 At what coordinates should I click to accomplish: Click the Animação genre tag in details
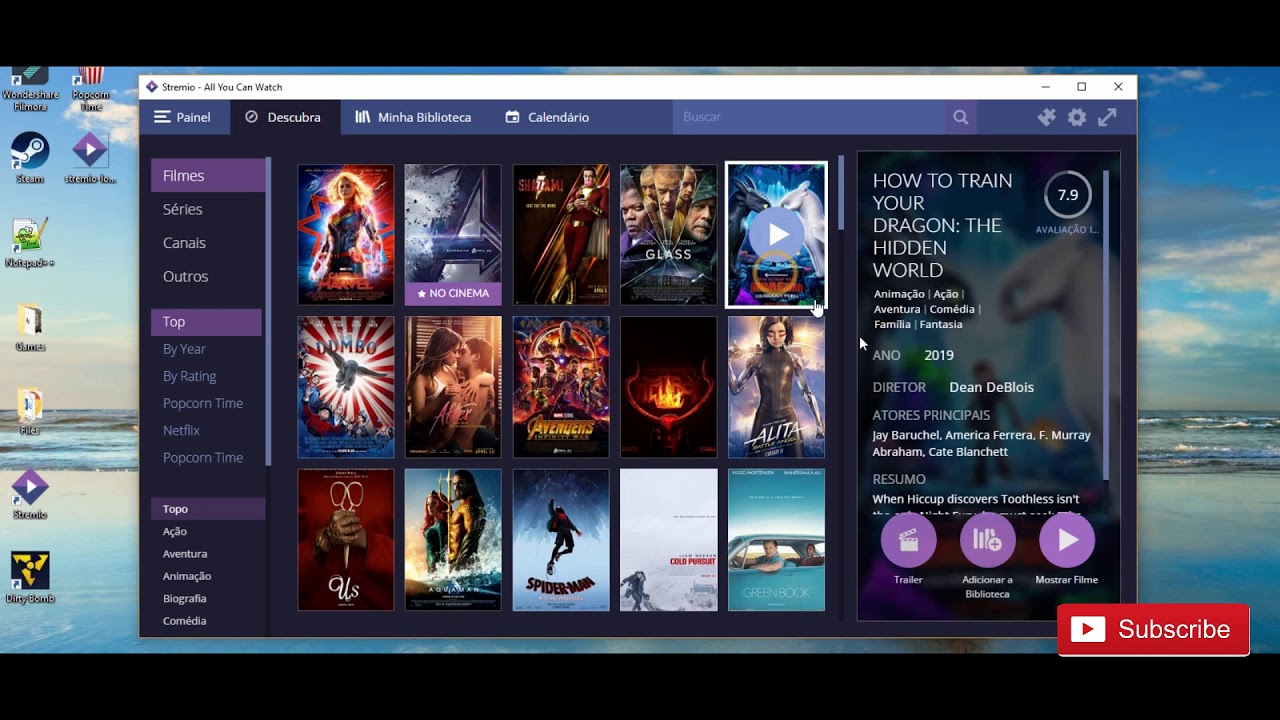pos(899,294)
